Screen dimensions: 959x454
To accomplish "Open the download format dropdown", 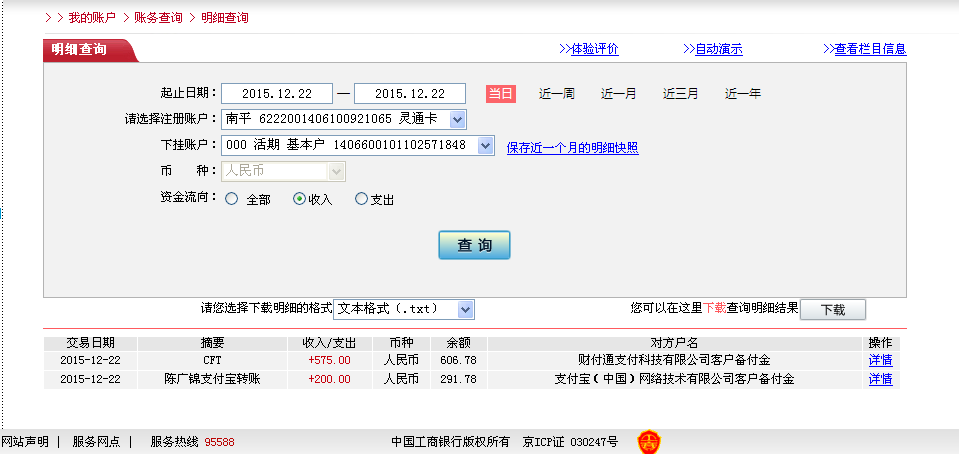I will (x=465, y=309).
